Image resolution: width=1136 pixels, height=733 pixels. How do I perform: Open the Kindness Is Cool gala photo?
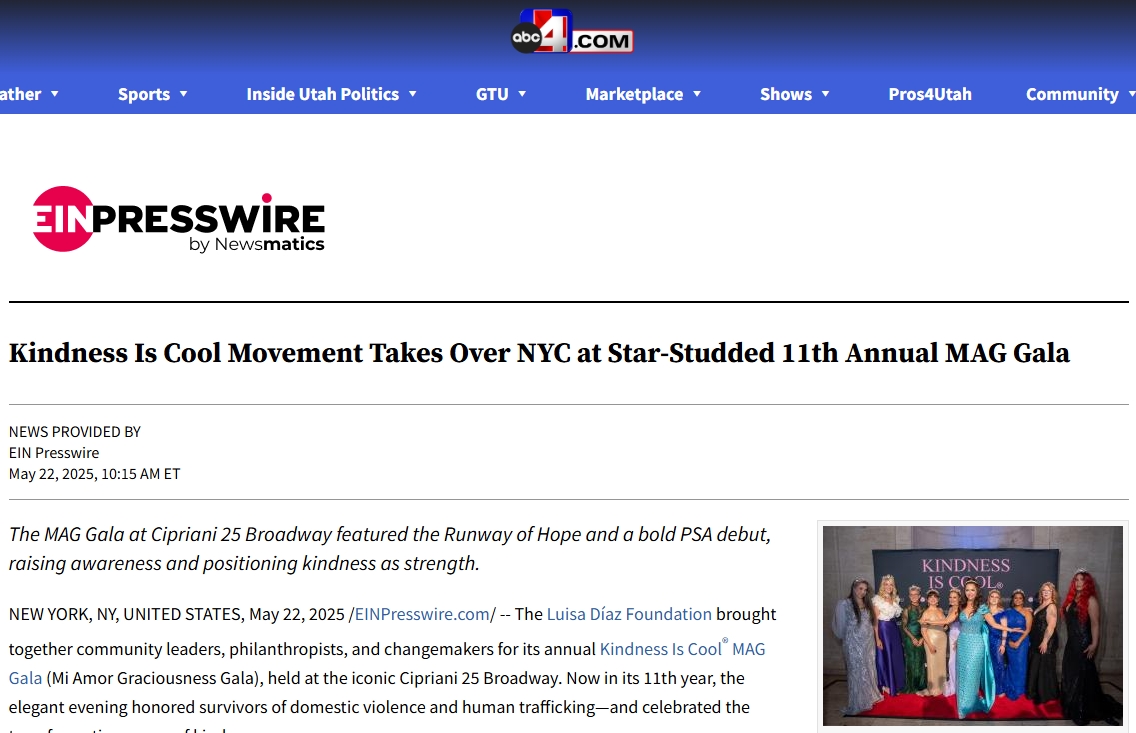coord(972,626)
